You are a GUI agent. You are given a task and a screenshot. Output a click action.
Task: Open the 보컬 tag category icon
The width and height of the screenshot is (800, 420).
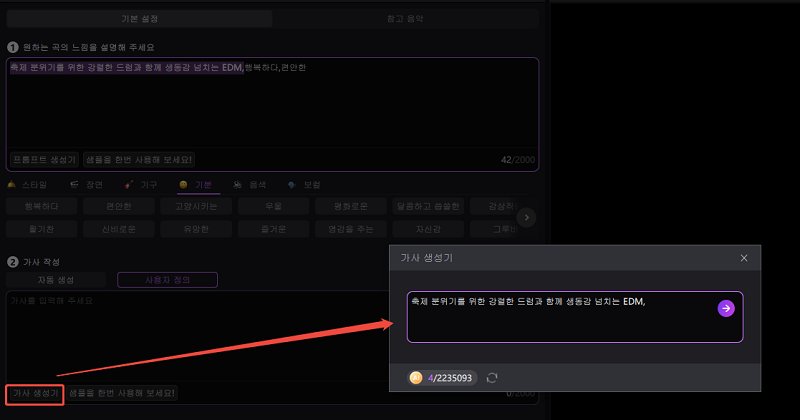(x=291, y=185)
